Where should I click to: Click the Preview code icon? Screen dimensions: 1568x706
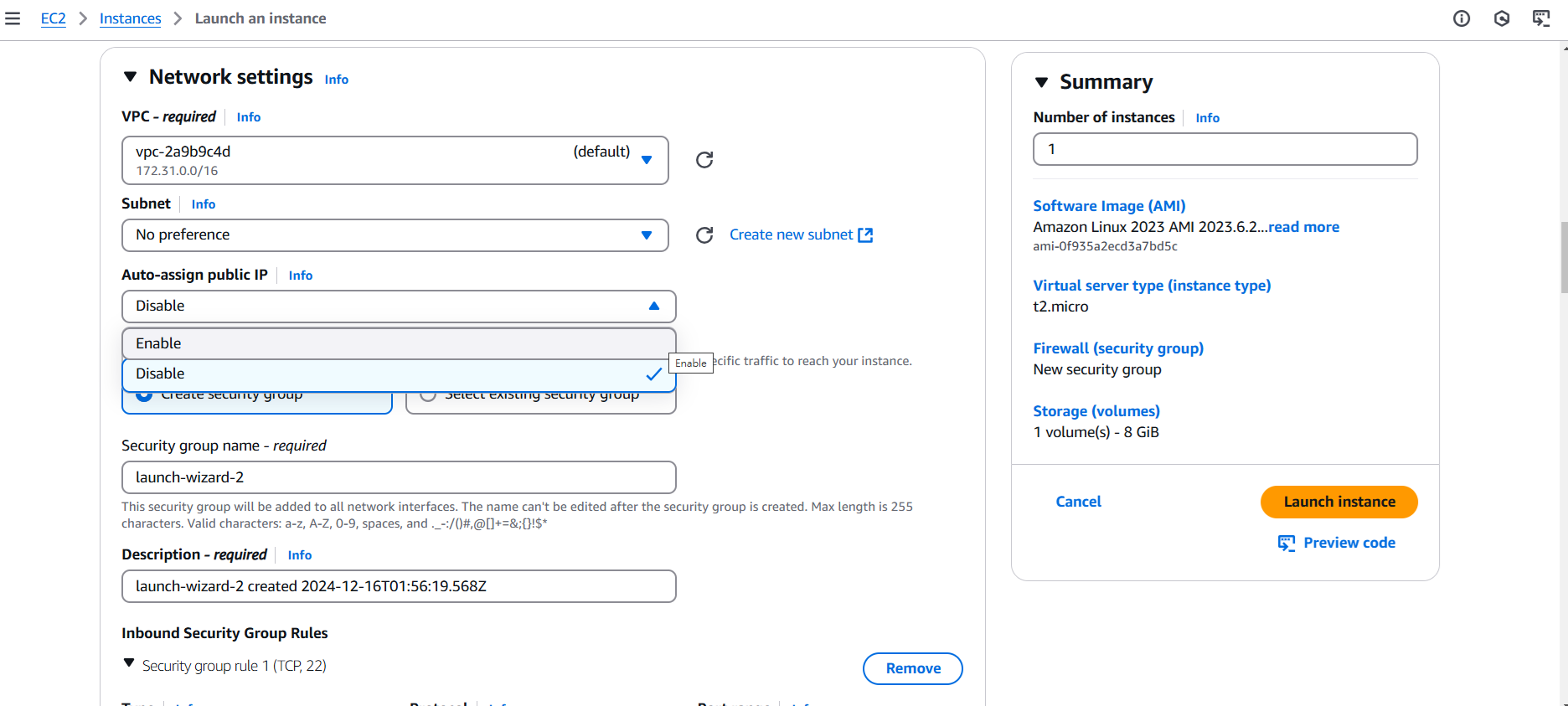pyautogui.click(x=1286, y=543)
